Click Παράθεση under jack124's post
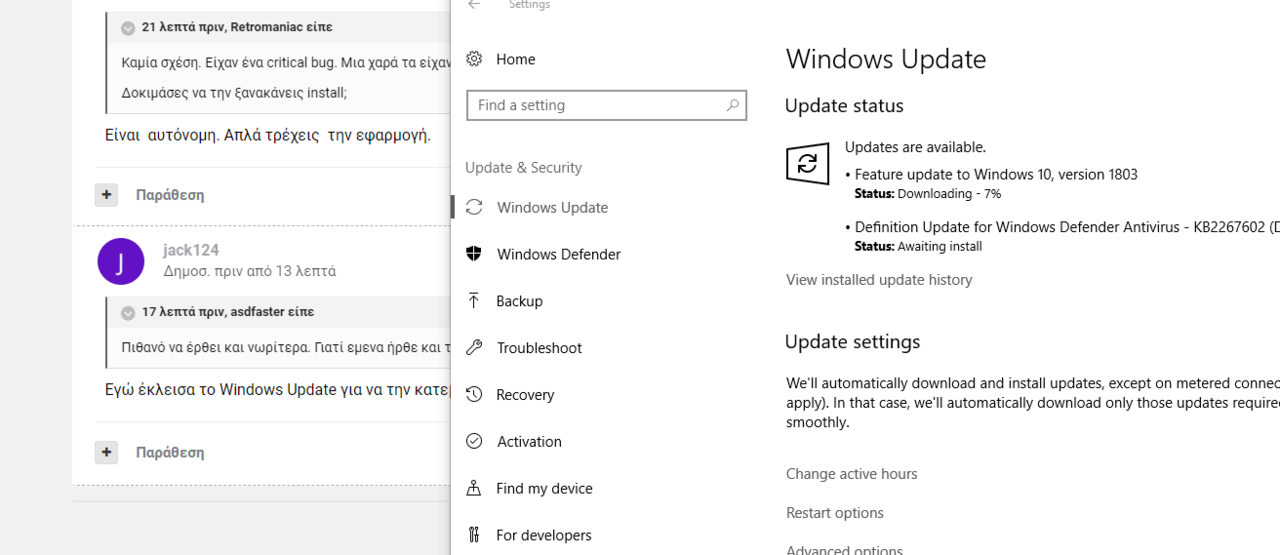Screen dimensions: 1280x555 click(170, 453)
